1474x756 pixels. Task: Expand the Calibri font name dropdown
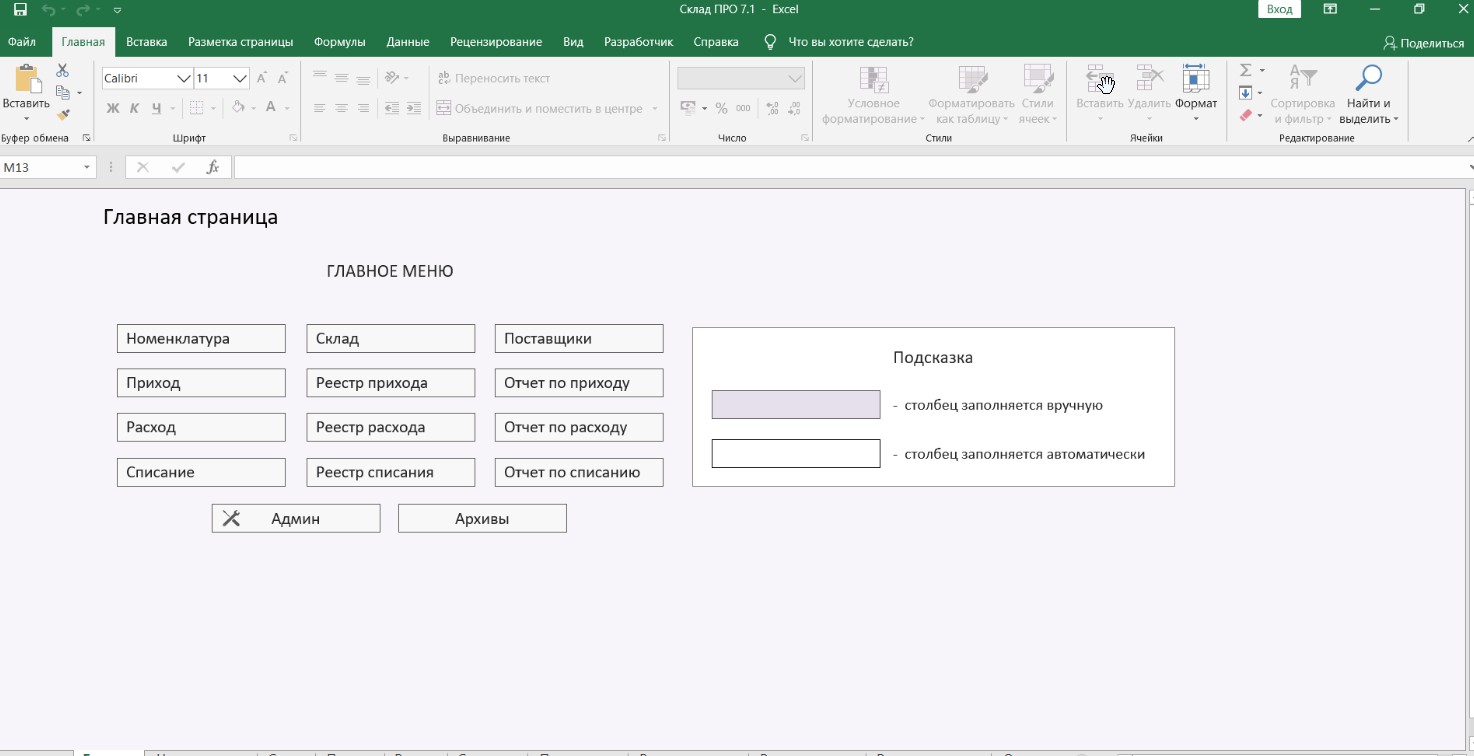[183, 79]
